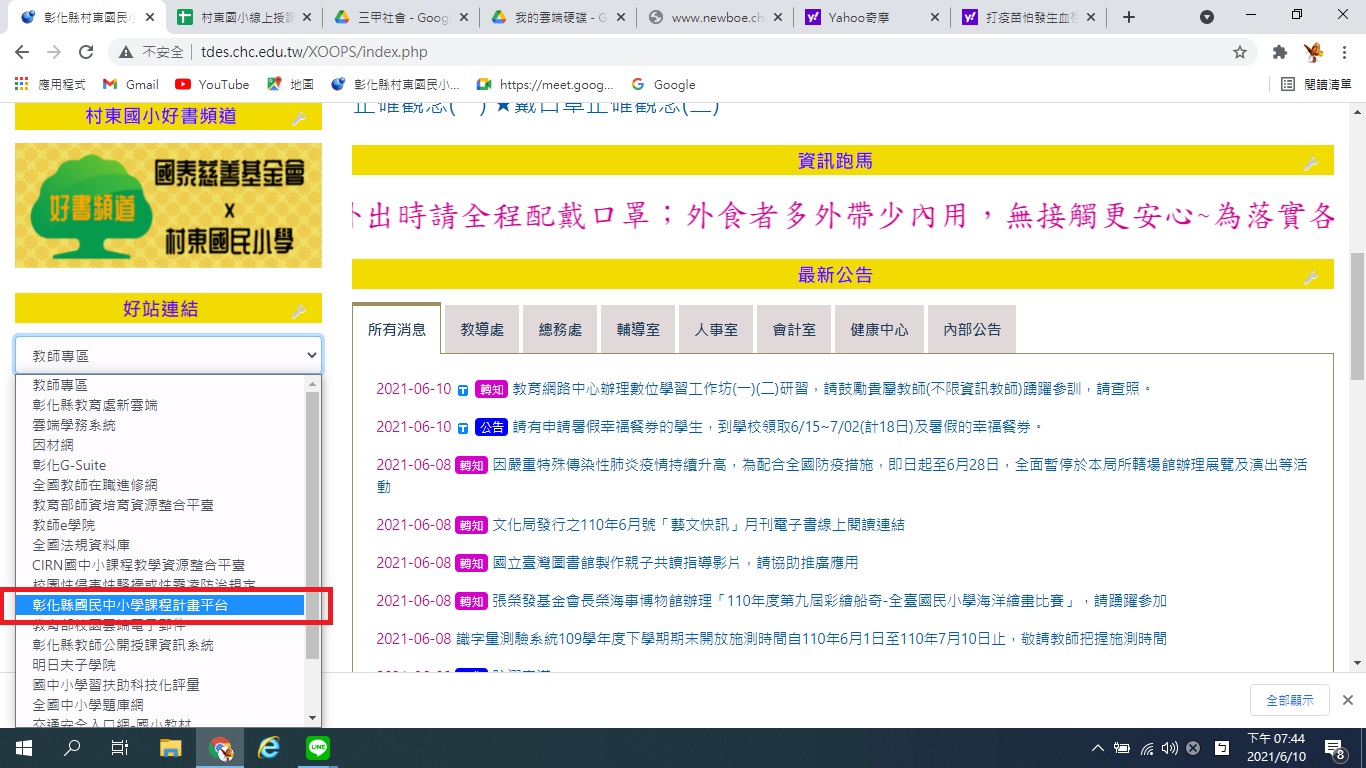Open the notification center icon

(1334, 748)
